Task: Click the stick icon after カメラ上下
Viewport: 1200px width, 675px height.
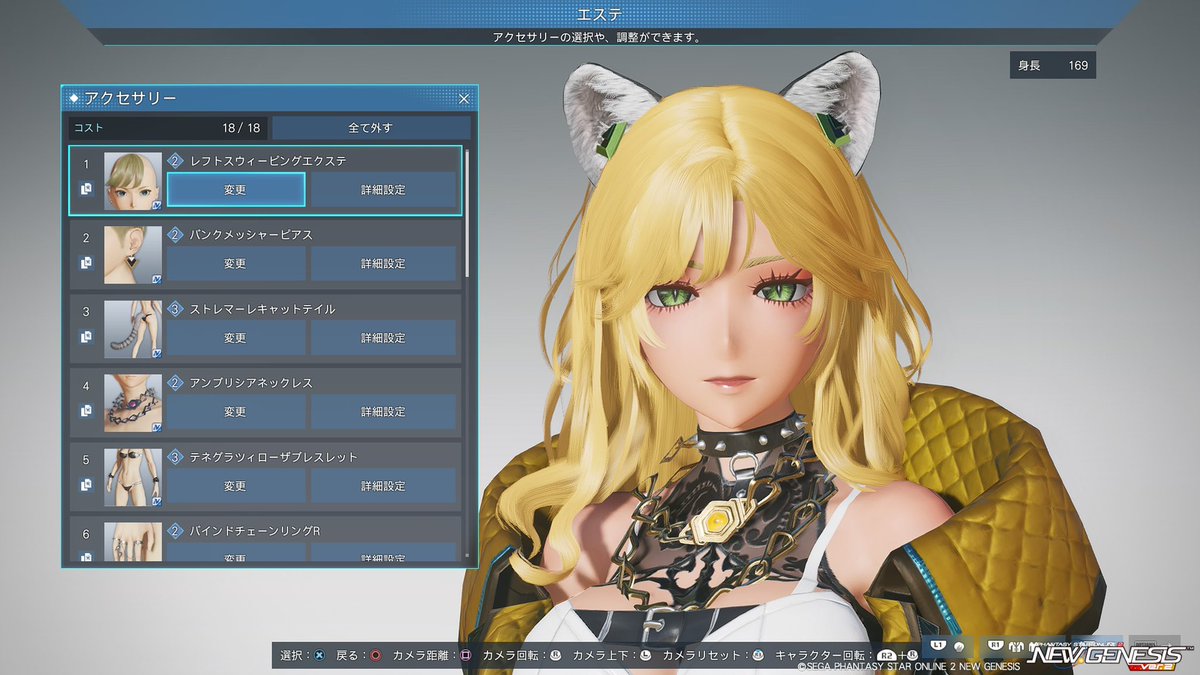Action: pyautogui.click(x=645, y=656)
